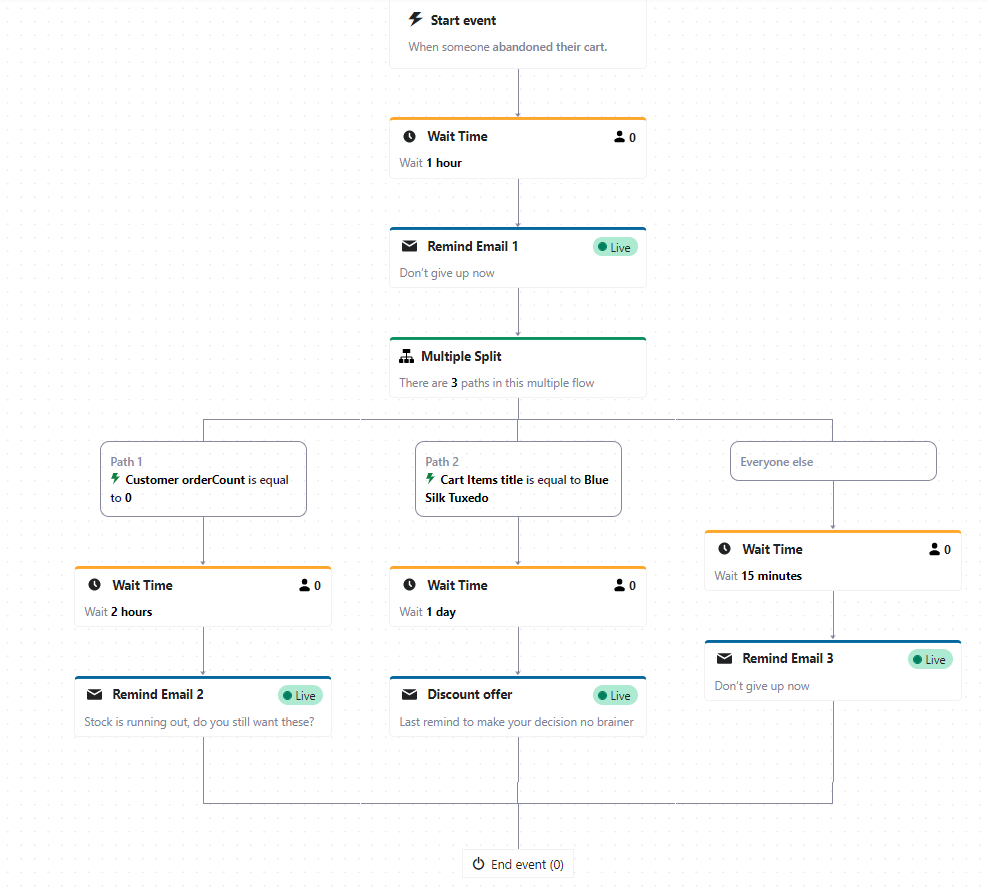Click the lightning bolt Start event icon
Screen dimensions: 988x891
point(415,20)
